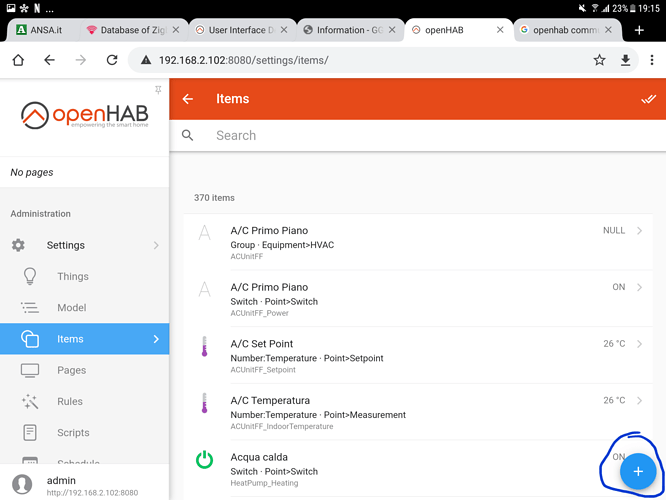Close the openhab community tab
Viewport: 666px width, 500px height.
point(608,30)
